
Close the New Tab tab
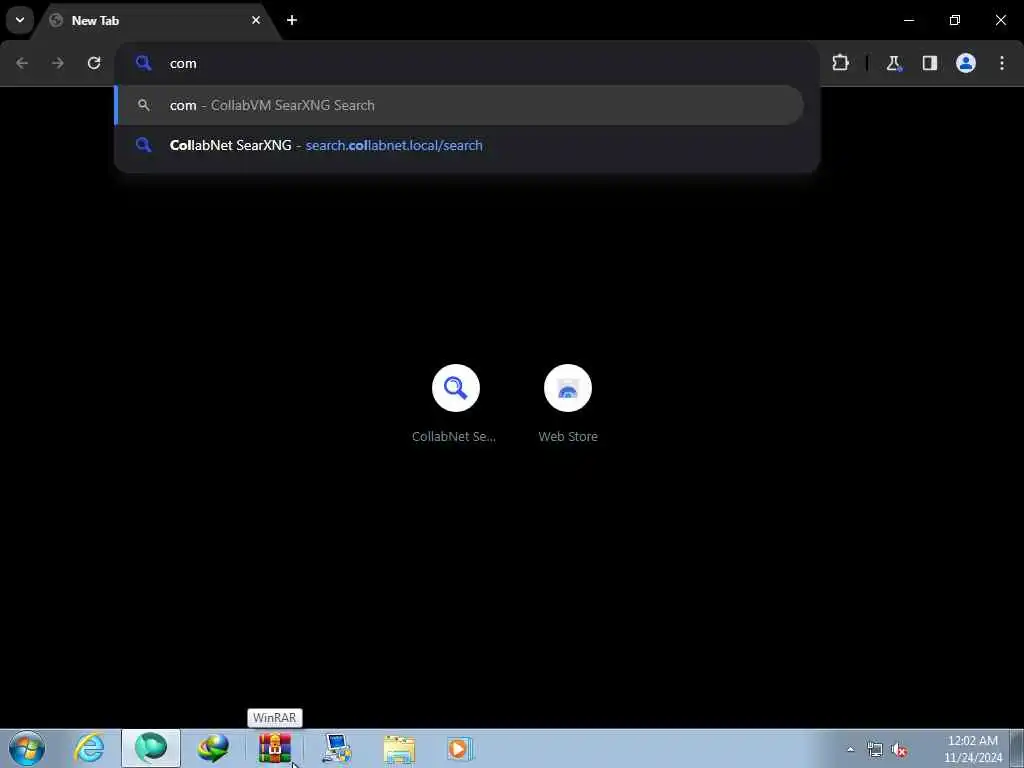click(256, 20)
